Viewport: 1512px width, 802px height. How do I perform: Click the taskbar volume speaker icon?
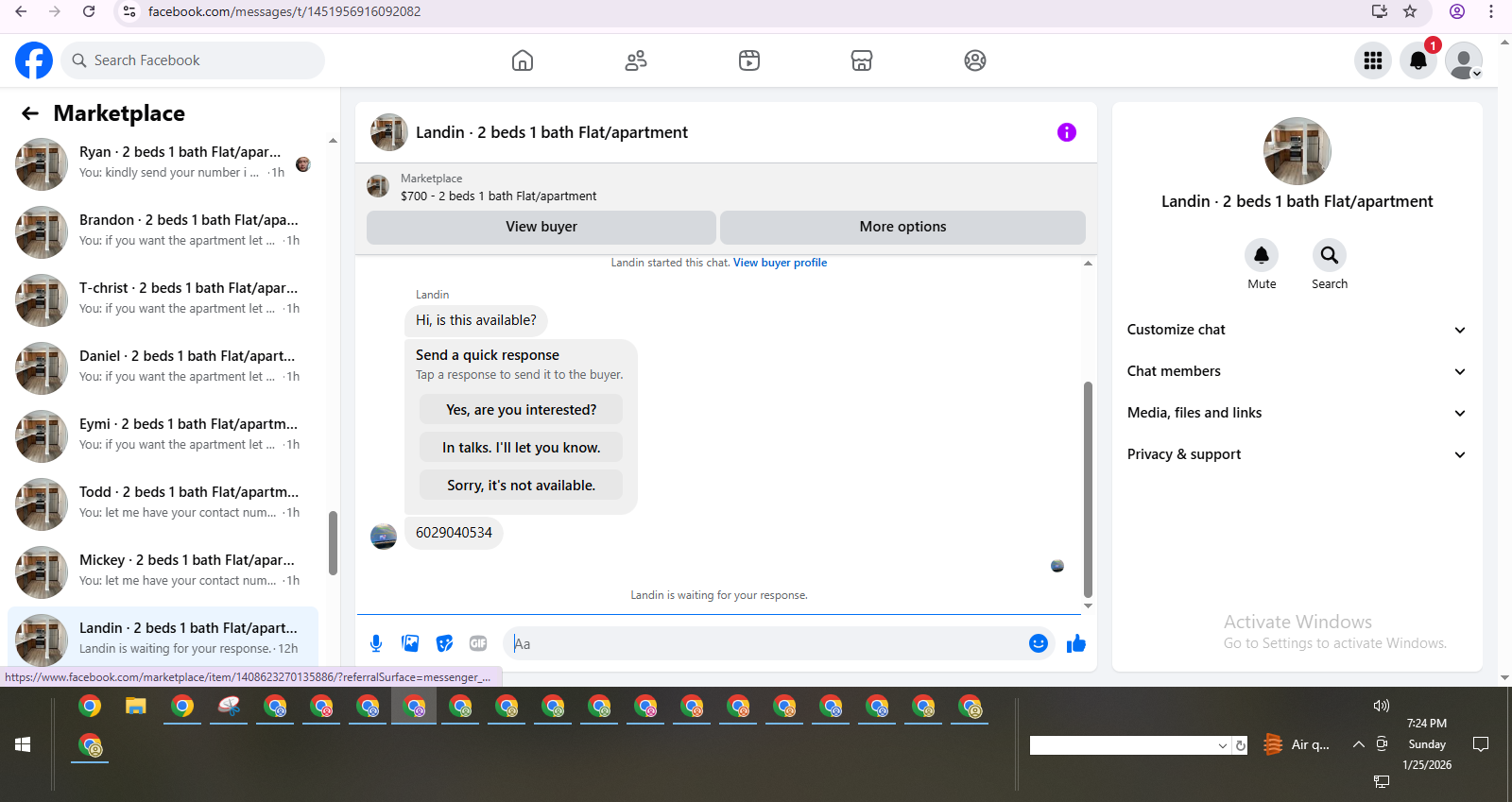[1382, 706]
